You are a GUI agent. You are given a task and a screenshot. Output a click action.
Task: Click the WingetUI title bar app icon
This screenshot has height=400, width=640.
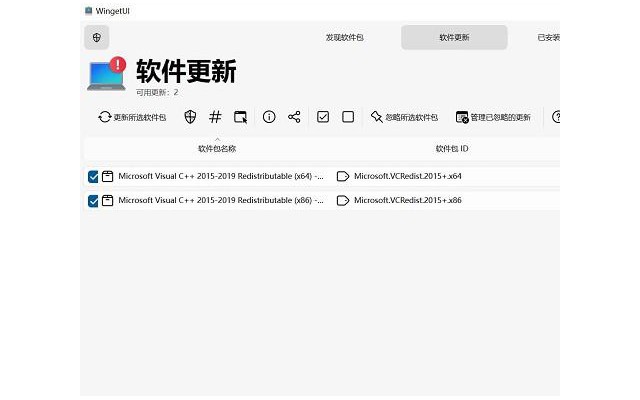(x=89, y=11)
